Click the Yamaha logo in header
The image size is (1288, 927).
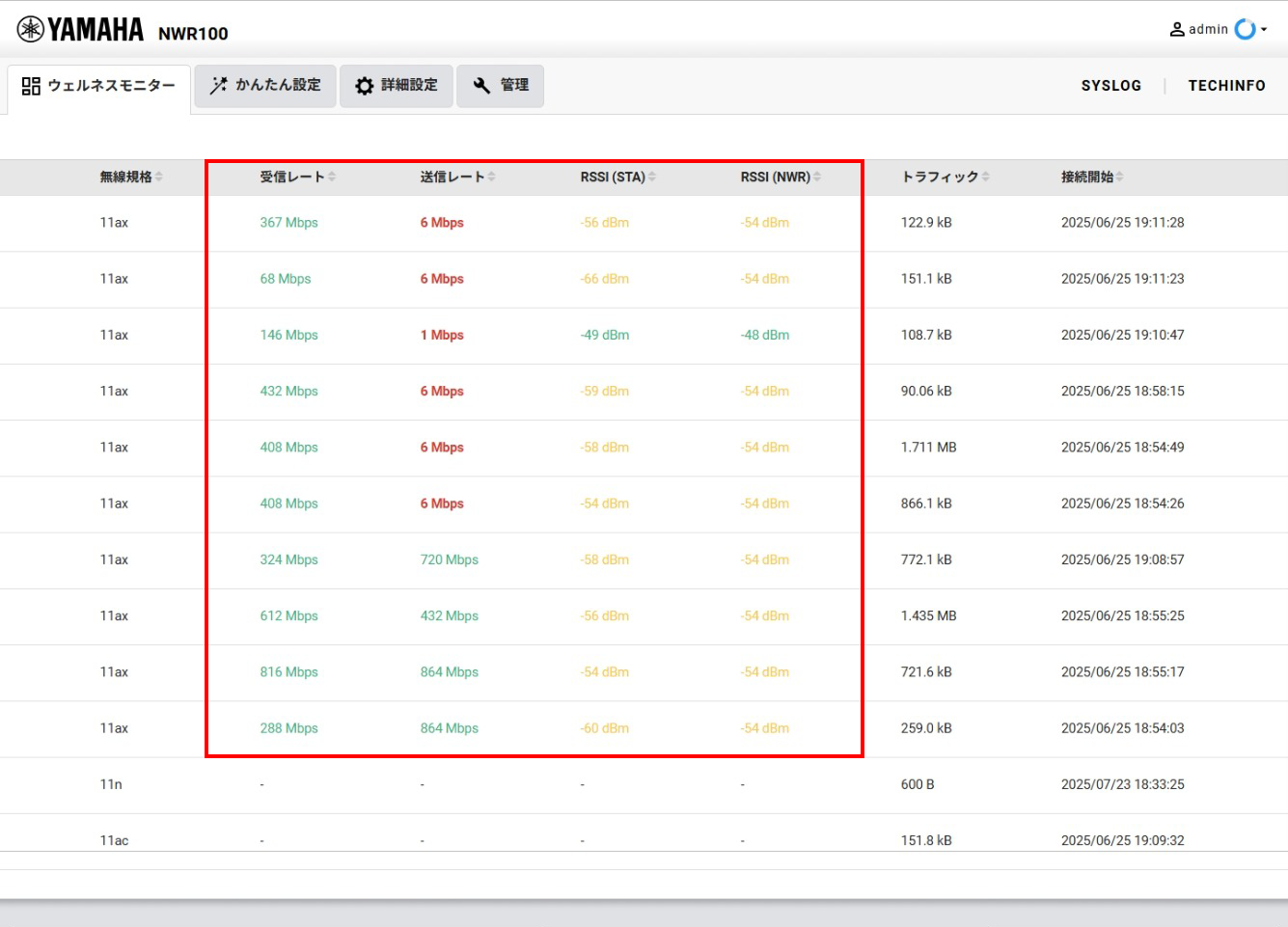[80, 30]
